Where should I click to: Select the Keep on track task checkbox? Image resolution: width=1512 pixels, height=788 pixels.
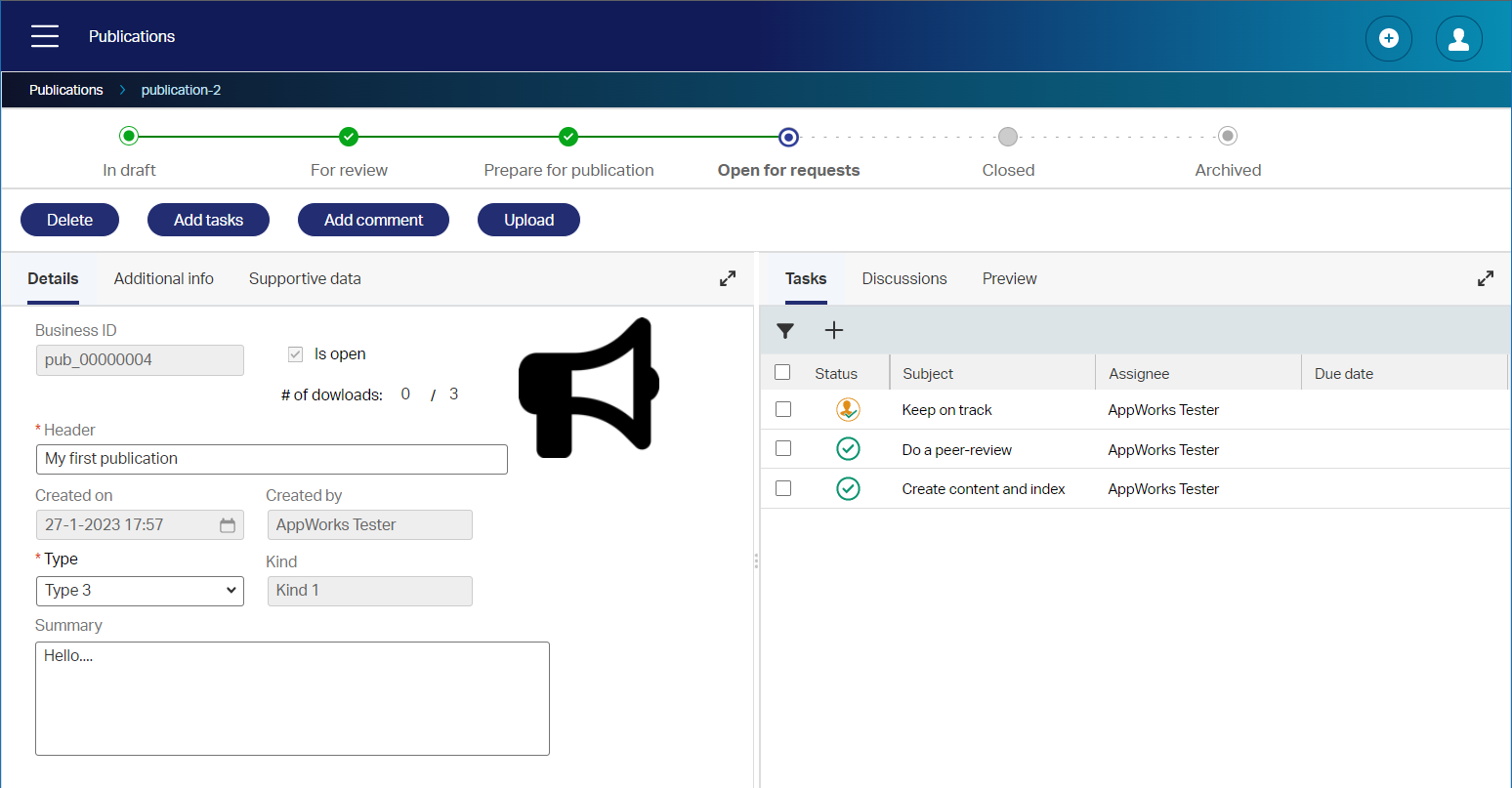pos(783,409)
